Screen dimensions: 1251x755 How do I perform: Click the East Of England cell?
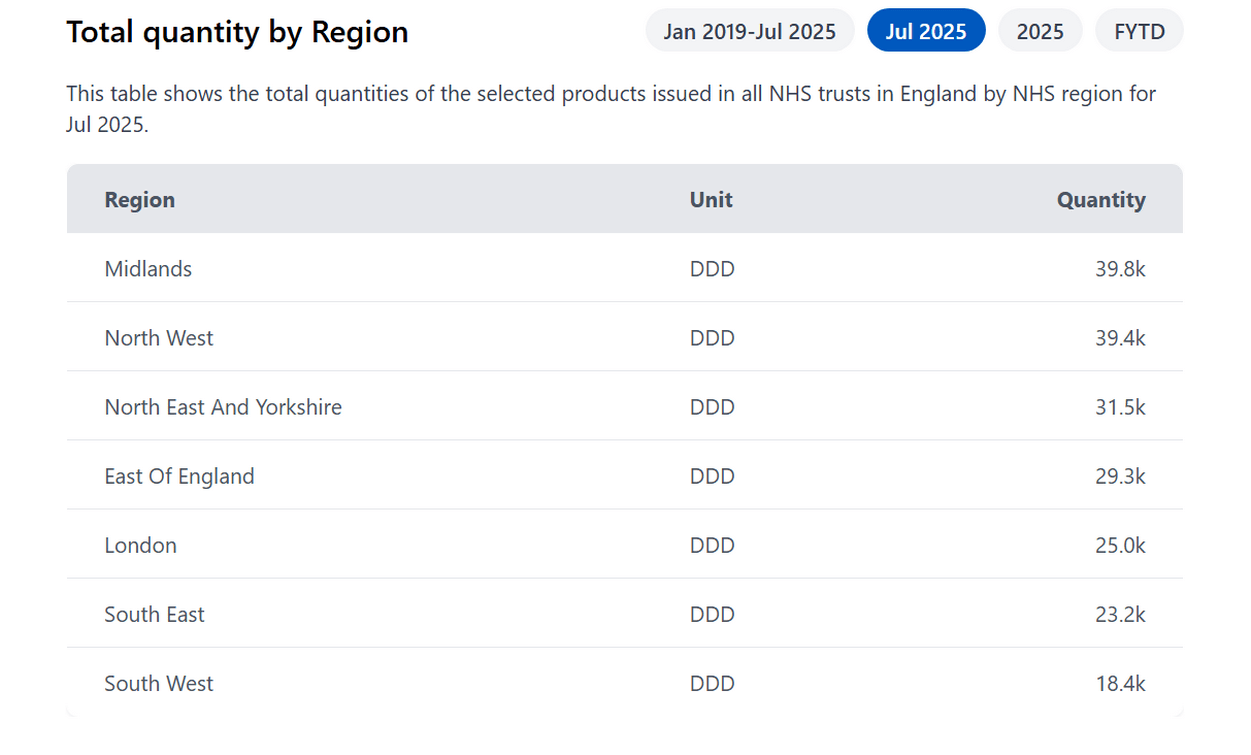click(x=179, y=476)
